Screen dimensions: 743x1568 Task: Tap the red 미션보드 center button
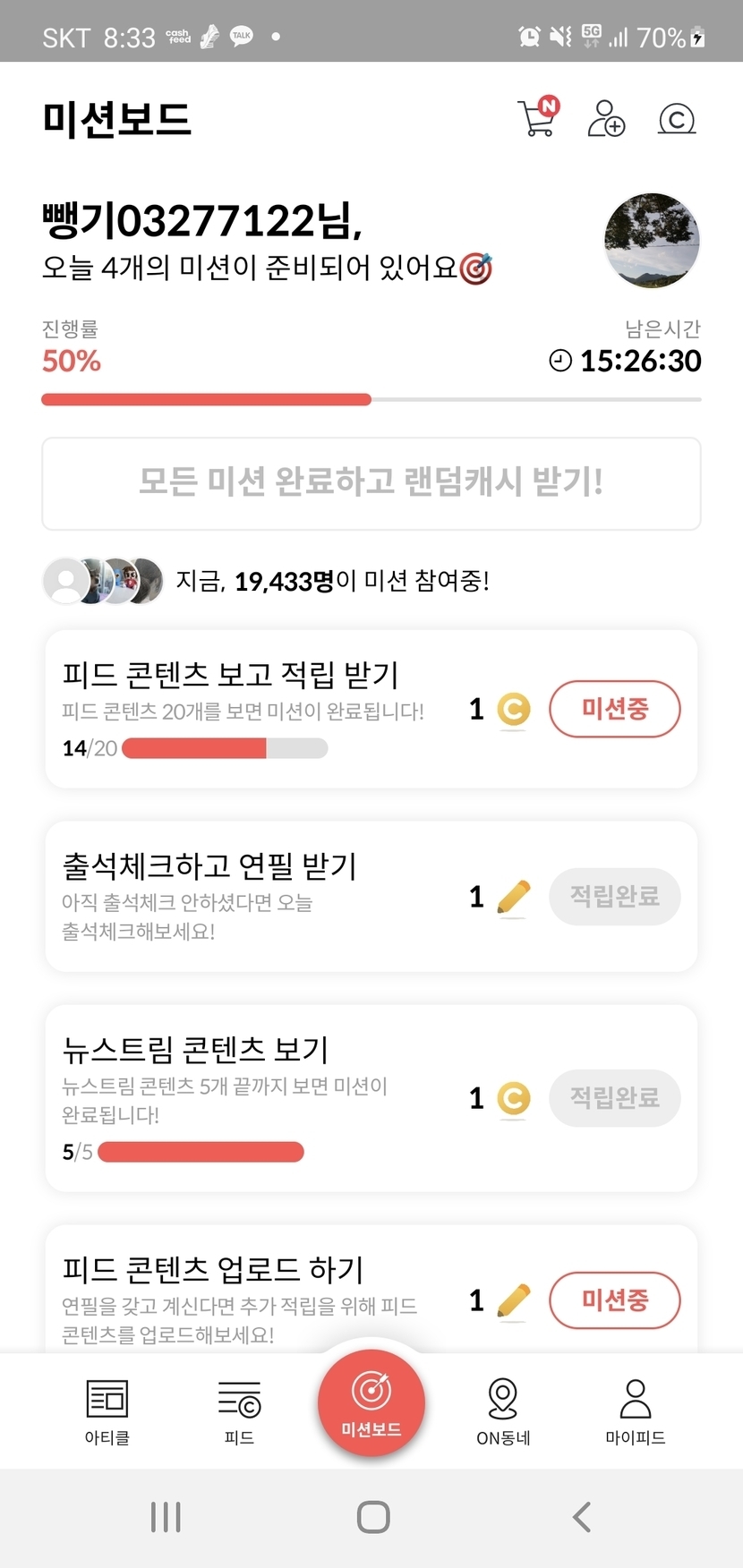[371, 1402]
